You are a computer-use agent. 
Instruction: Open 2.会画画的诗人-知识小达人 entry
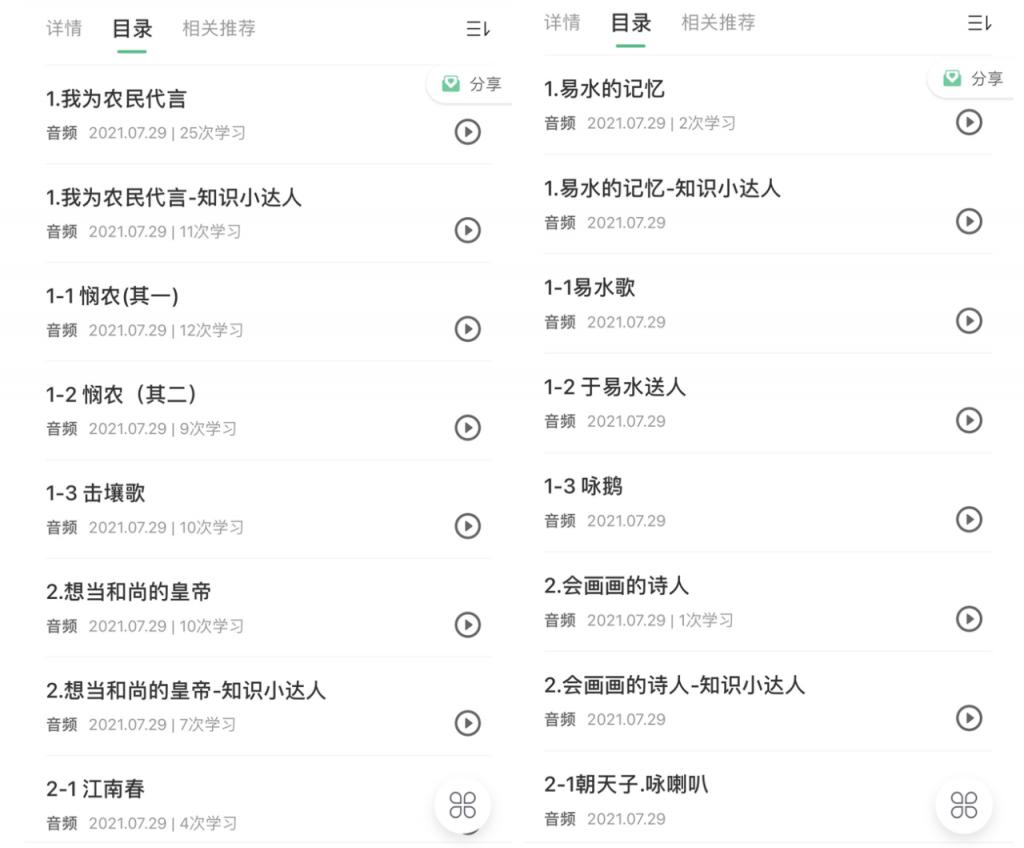coord(768,701)
